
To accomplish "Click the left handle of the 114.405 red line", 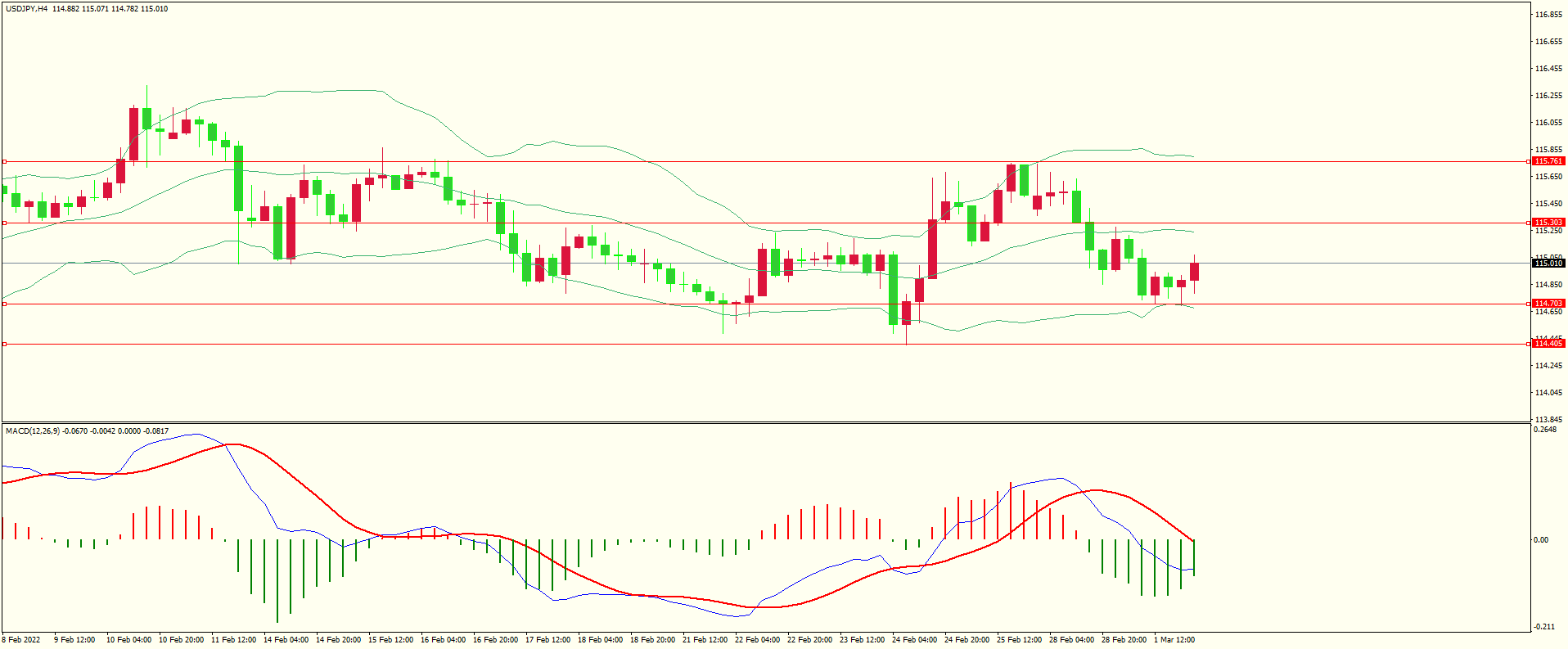I will (x=4, y=344).
